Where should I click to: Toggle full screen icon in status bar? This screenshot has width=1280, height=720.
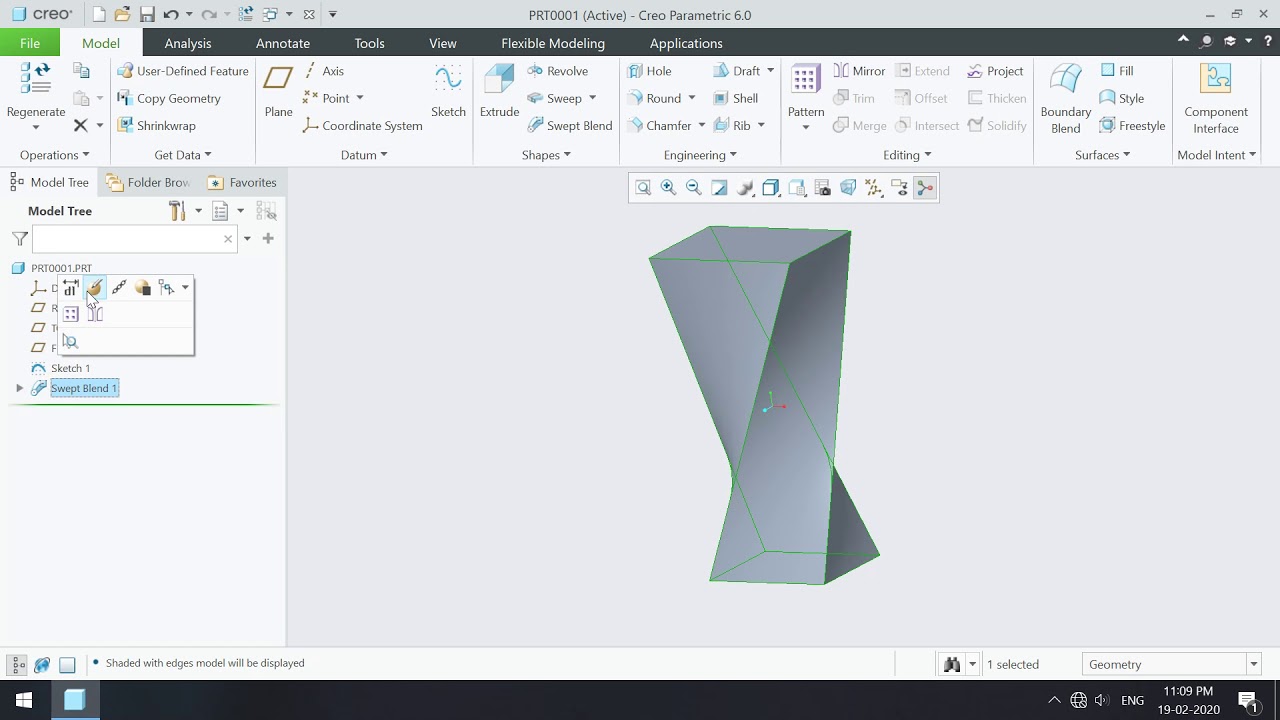click(67, 664)
